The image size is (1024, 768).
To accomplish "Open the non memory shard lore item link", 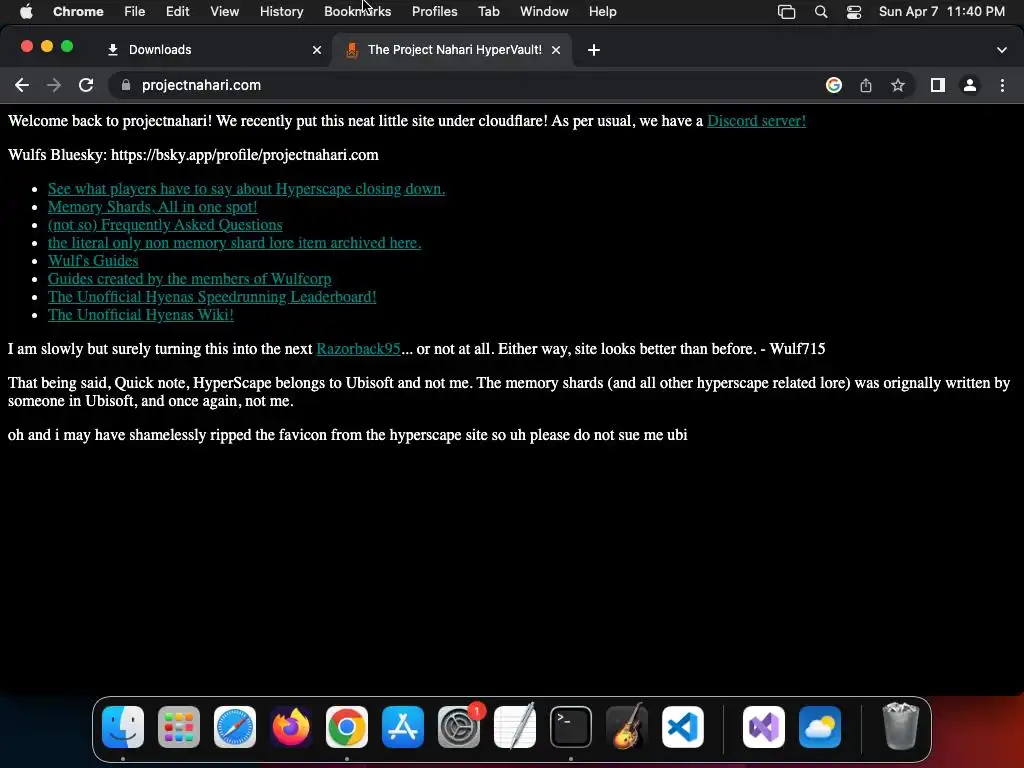I will (234, 243).
